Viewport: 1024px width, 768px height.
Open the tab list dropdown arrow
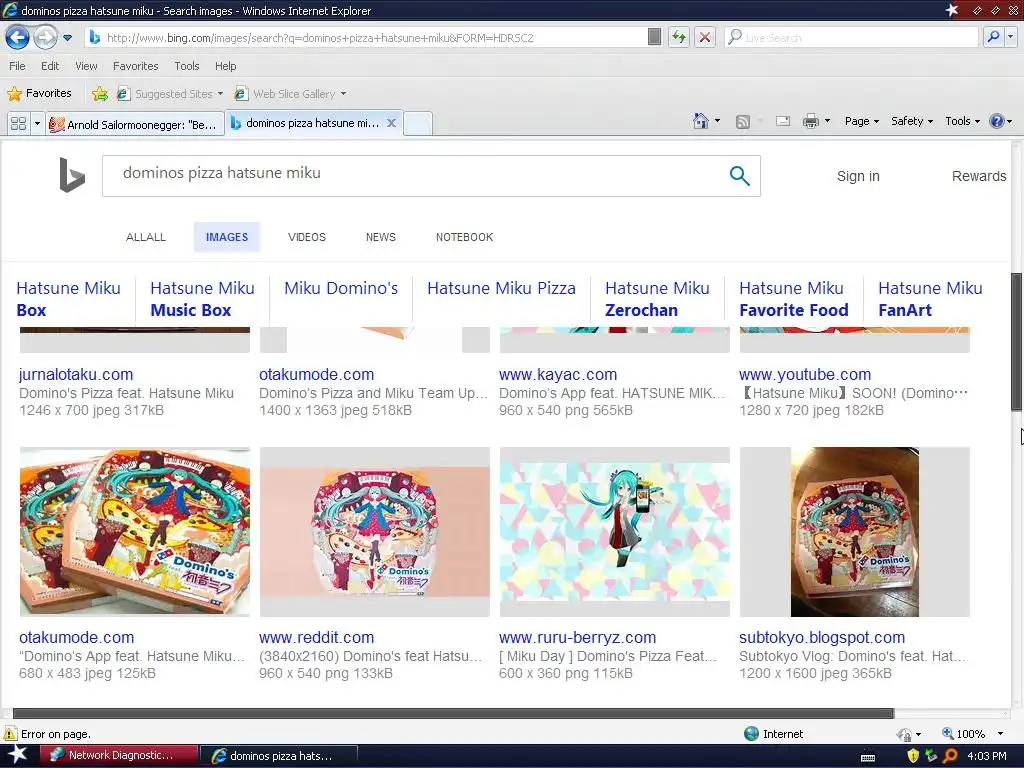point(37,123)
